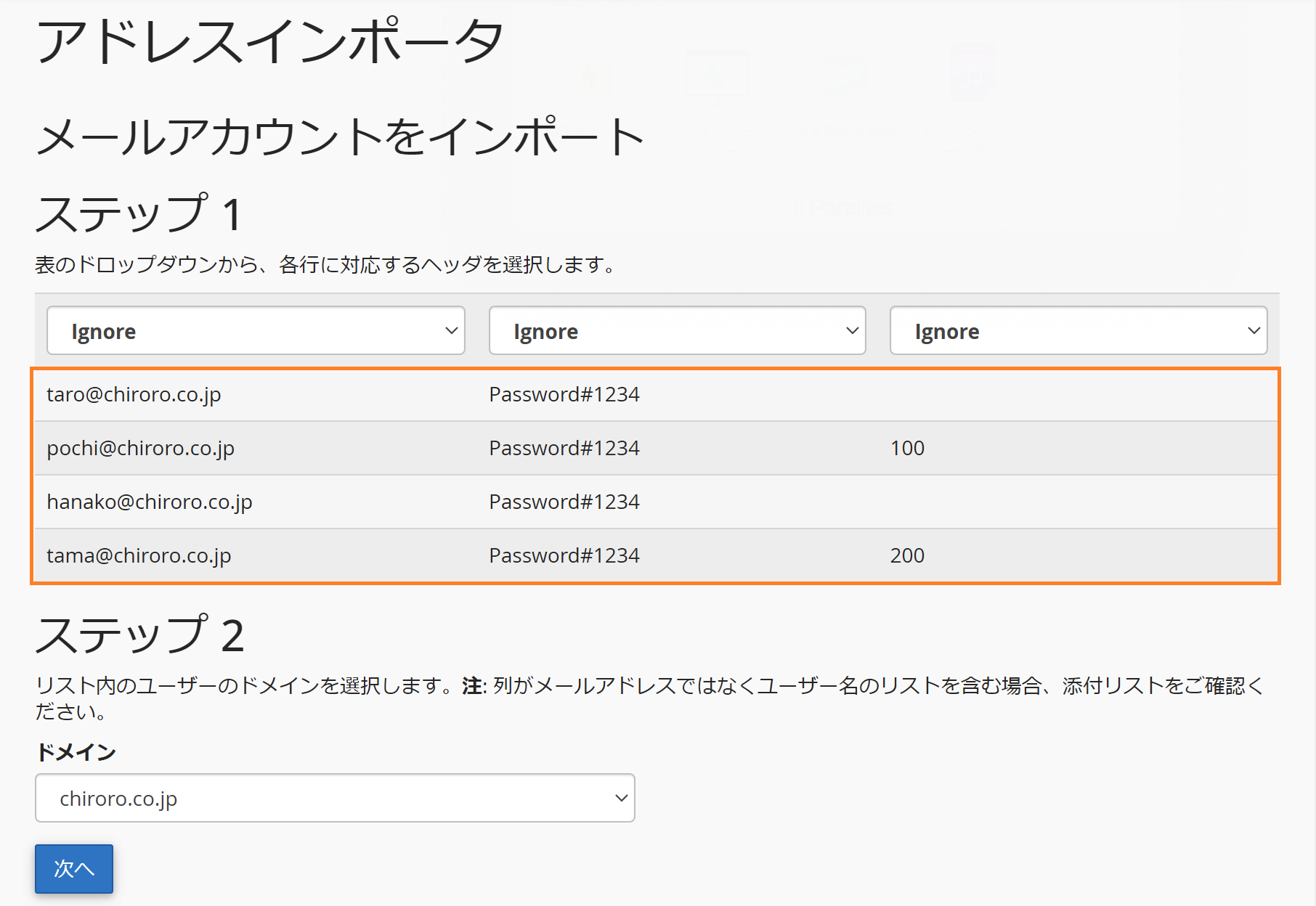Click the ドメイン field label

coord(76,752)
